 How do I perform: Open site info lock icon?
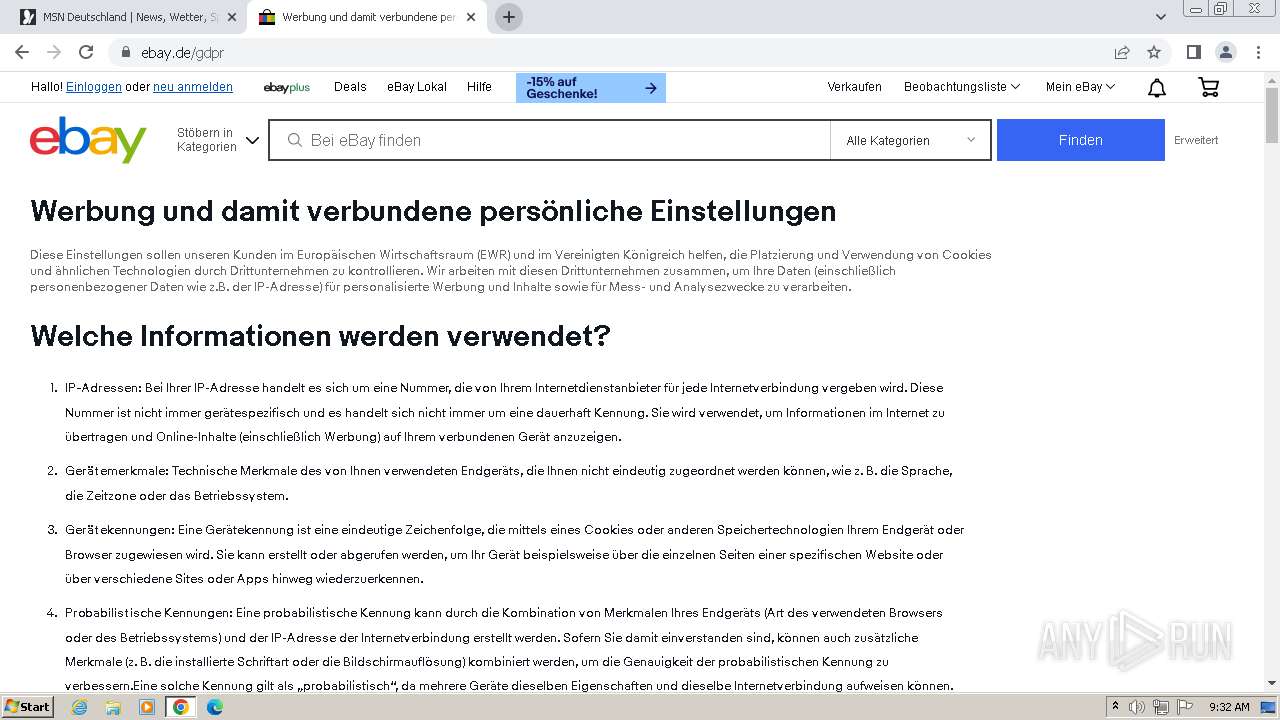[126, 52]
